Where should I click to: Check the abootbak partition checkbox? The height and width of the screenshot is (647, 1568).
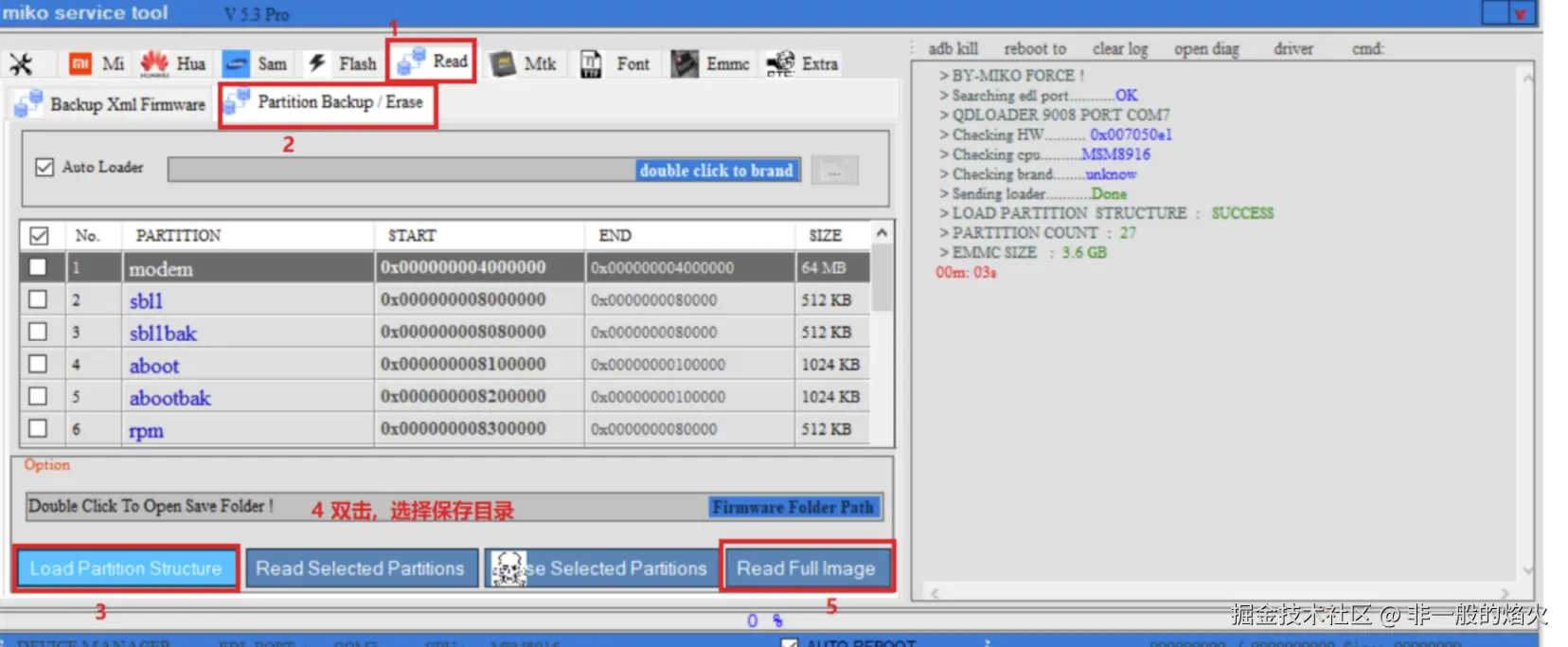(38, 396)
